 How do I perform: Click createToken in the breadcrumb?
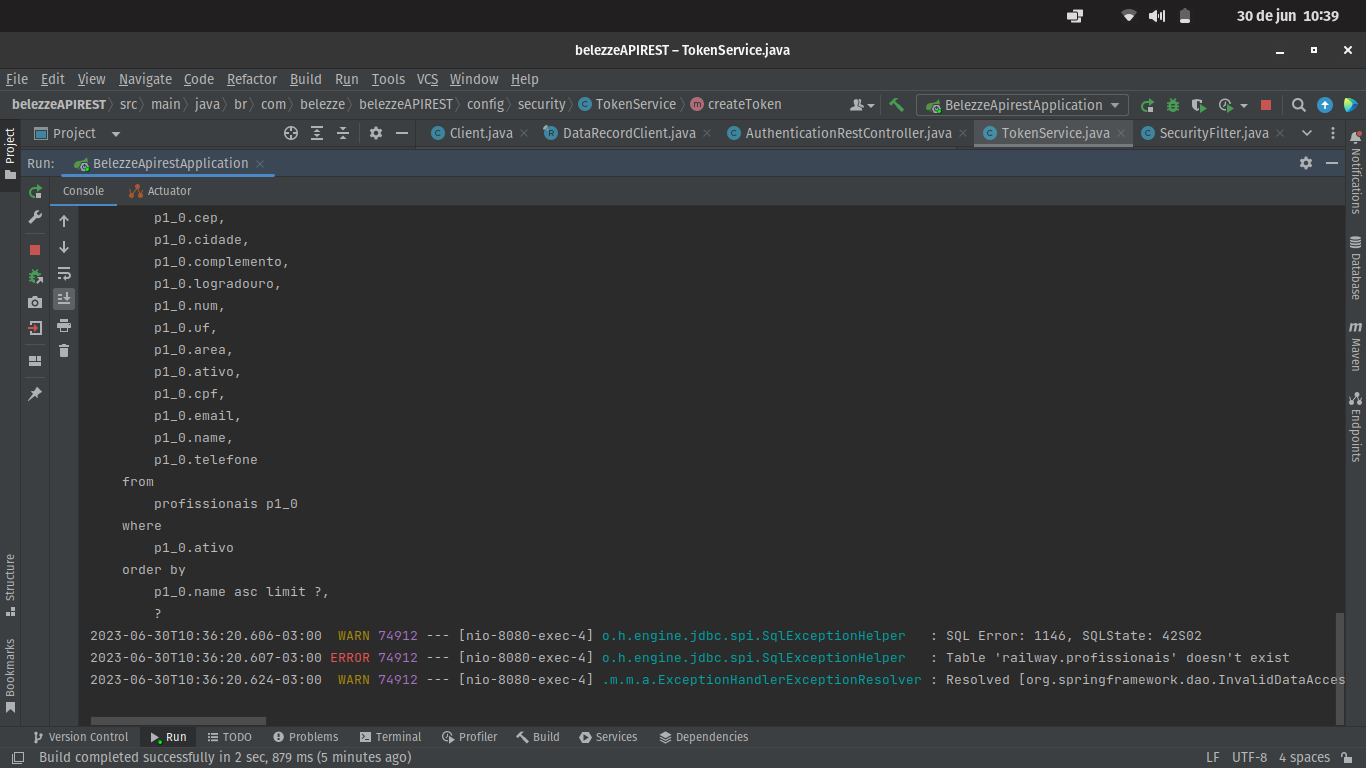(744, 104)
